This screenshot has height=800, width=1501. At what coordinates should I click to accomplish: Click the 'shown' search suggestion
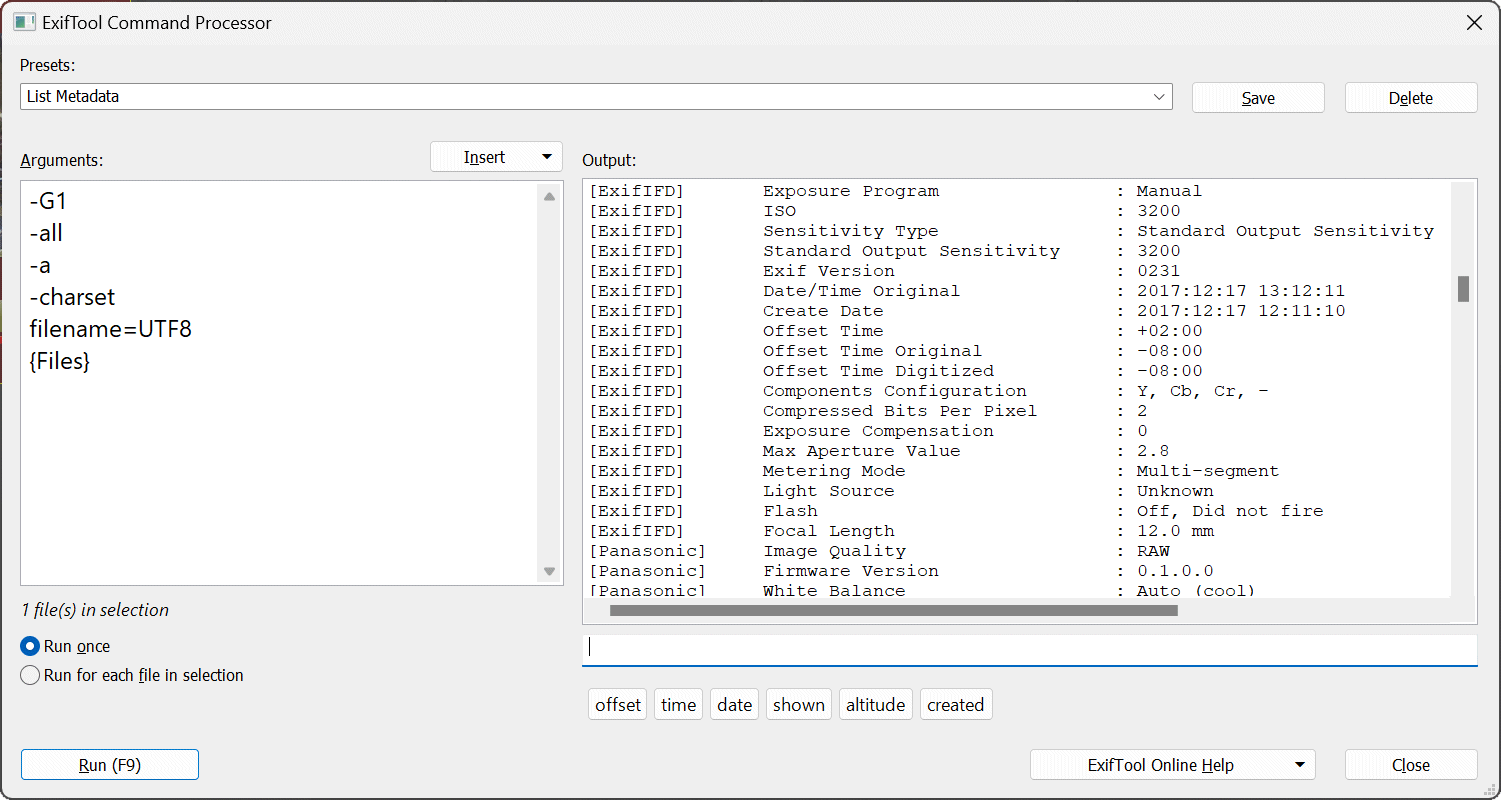(x=799, y=705)
